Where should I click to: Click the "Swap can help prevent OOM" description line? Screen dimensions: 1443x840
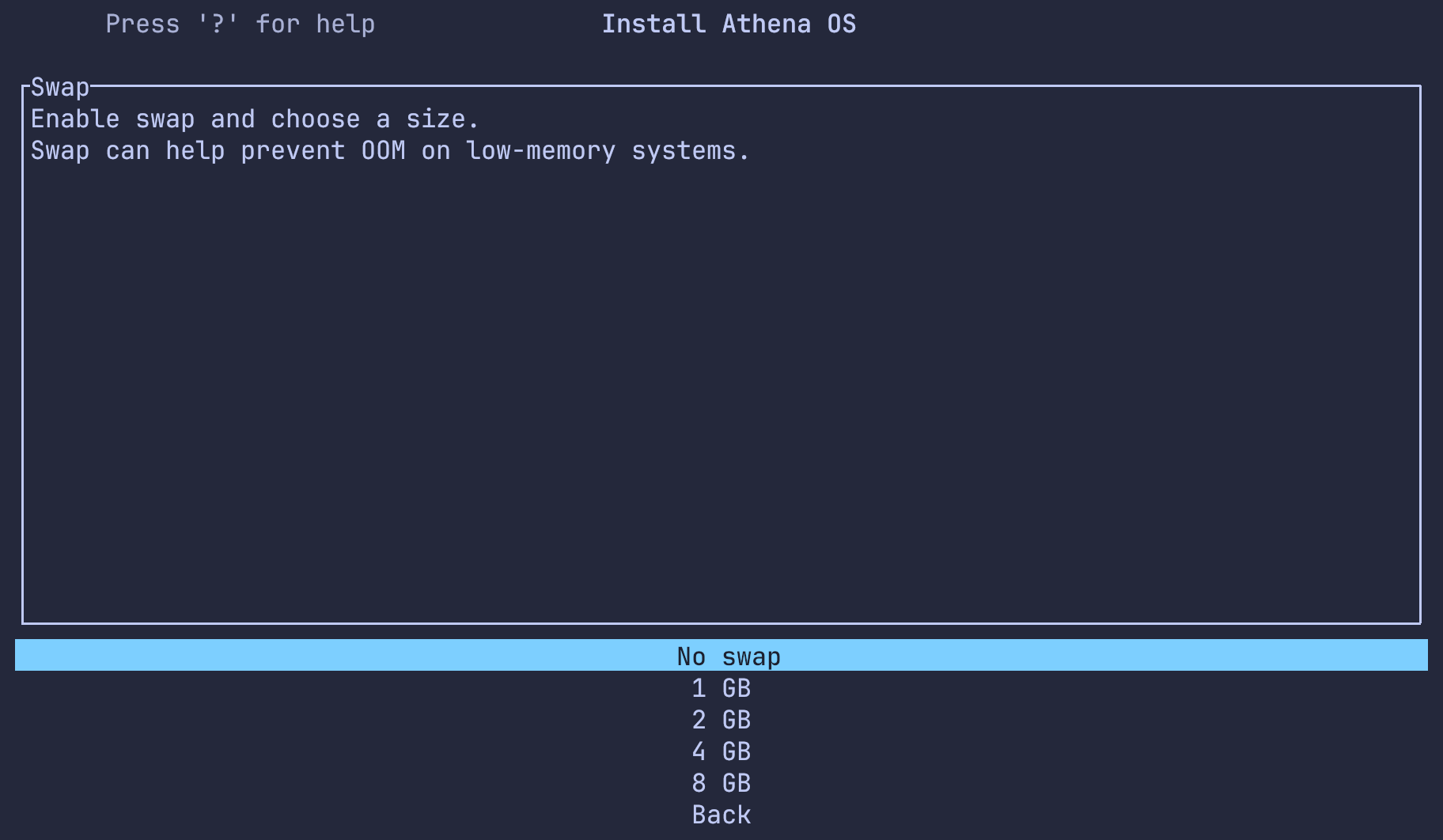tap(389, 150)
